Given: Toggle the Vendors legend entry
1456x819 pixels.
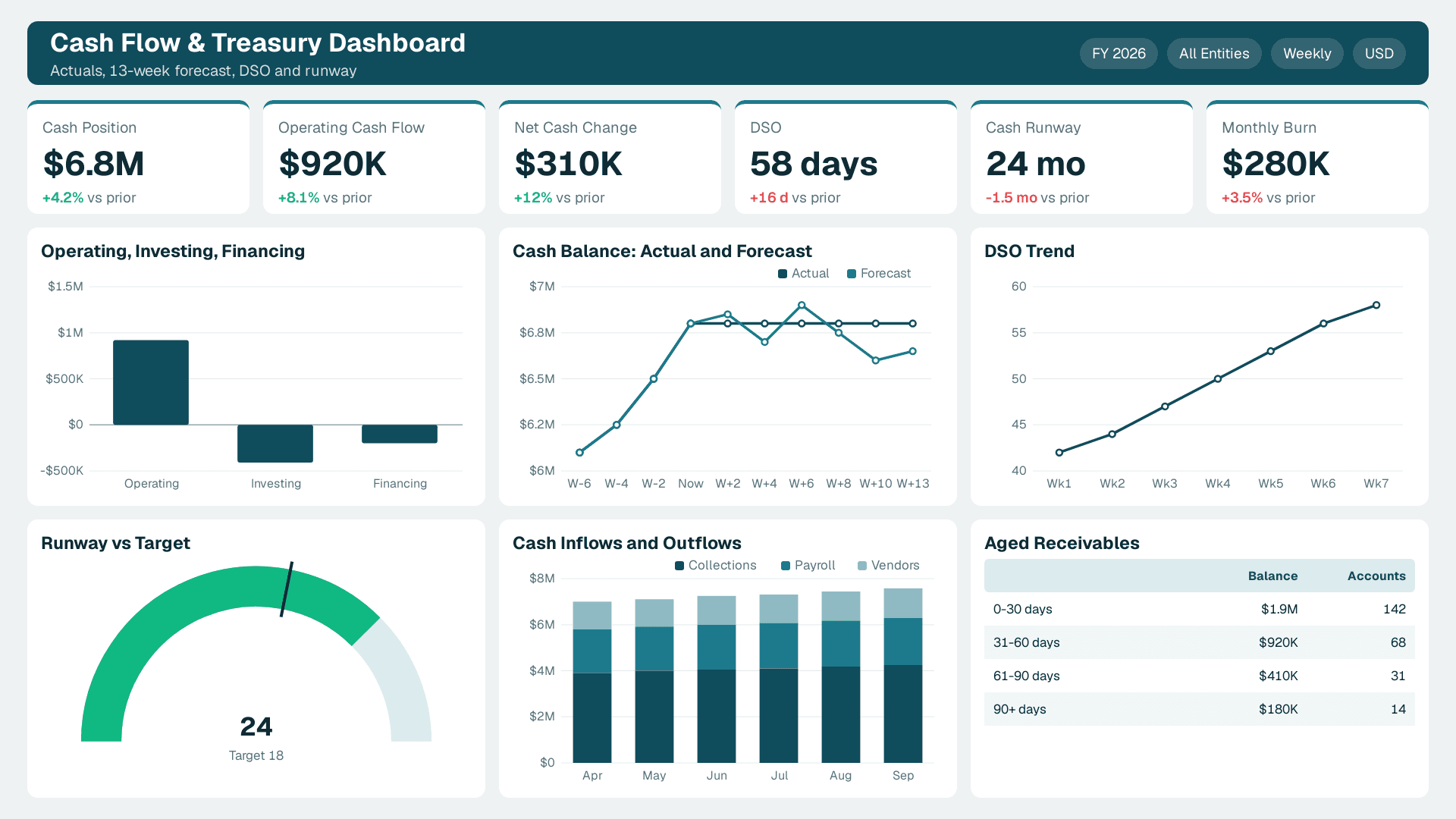Looking at the screenshot, I should click(x=889, y=566).
